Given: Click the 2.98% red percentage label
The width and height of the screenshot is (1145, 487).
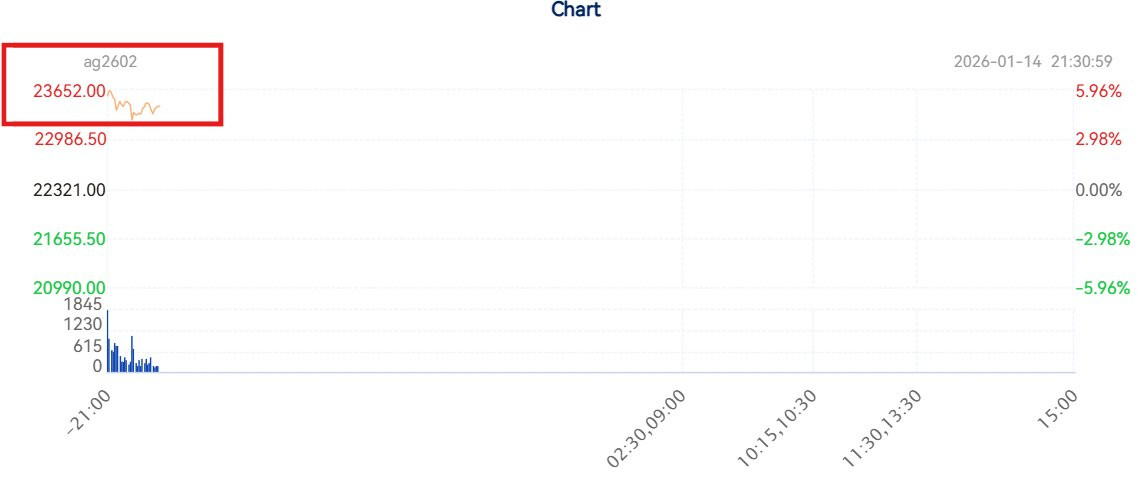Looking at the screenshot, I should click(1099, 139).
